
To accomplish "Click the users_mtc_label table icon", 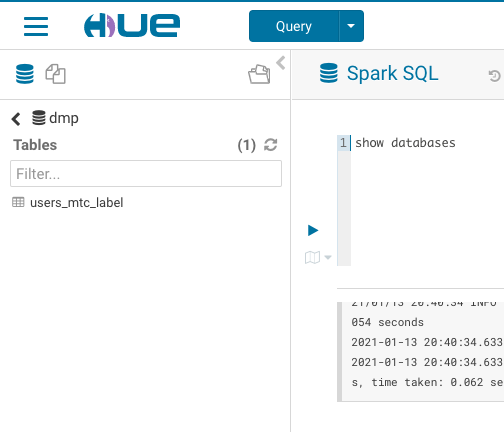I will [x=18, y=202].
